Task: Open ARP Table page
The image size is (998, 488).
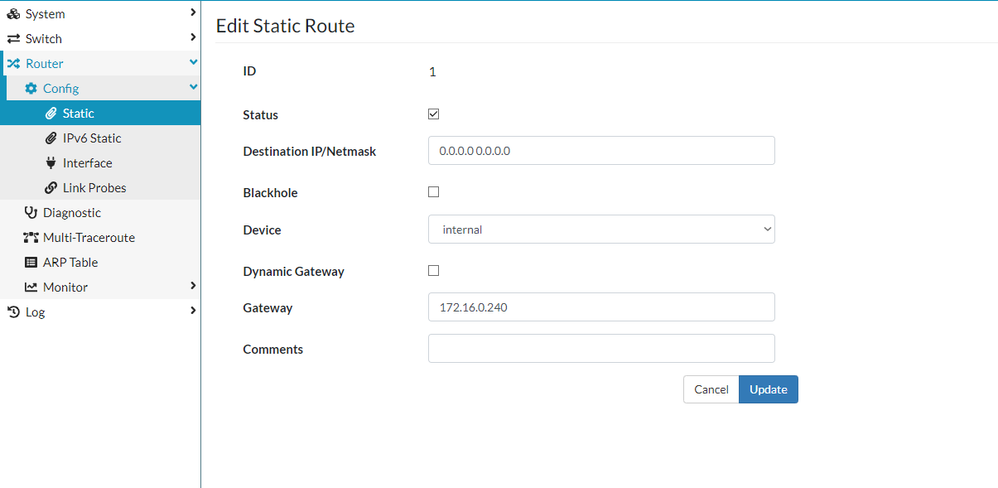Action: [69, 262]
